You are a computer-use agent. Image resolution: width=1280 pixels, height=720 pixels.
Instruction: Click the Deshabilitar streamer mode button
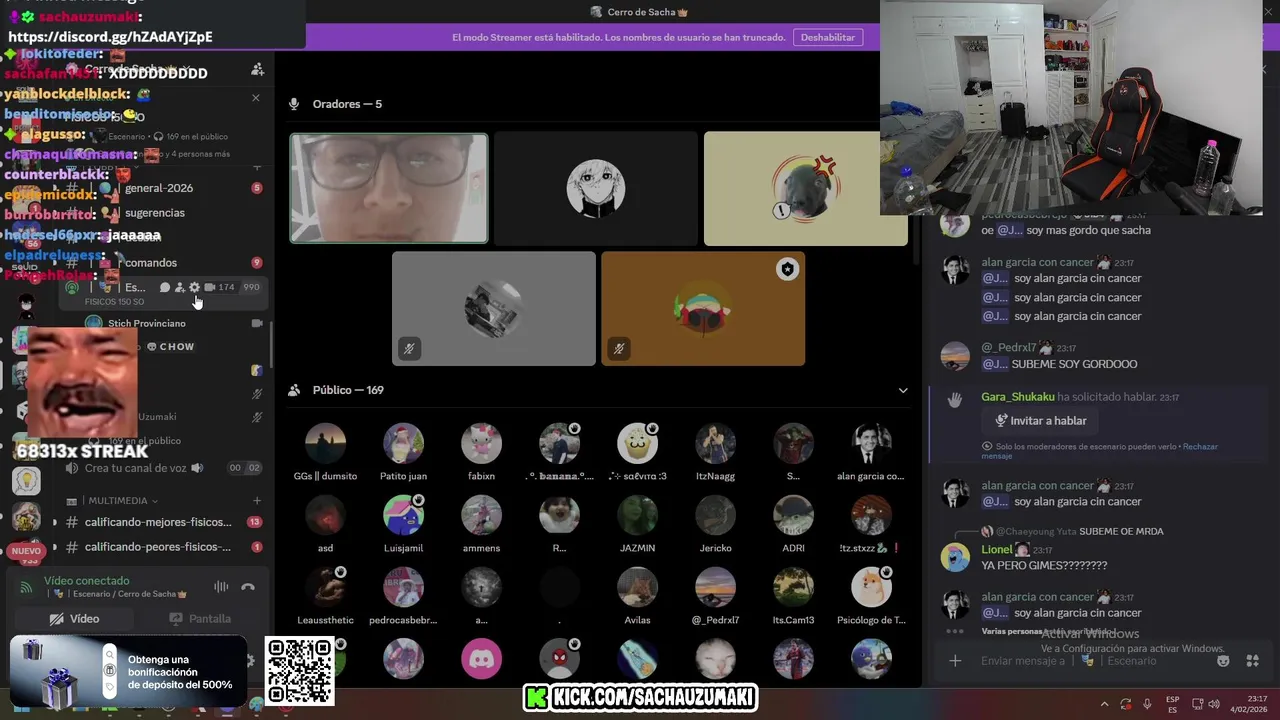(x=828, y=37)
